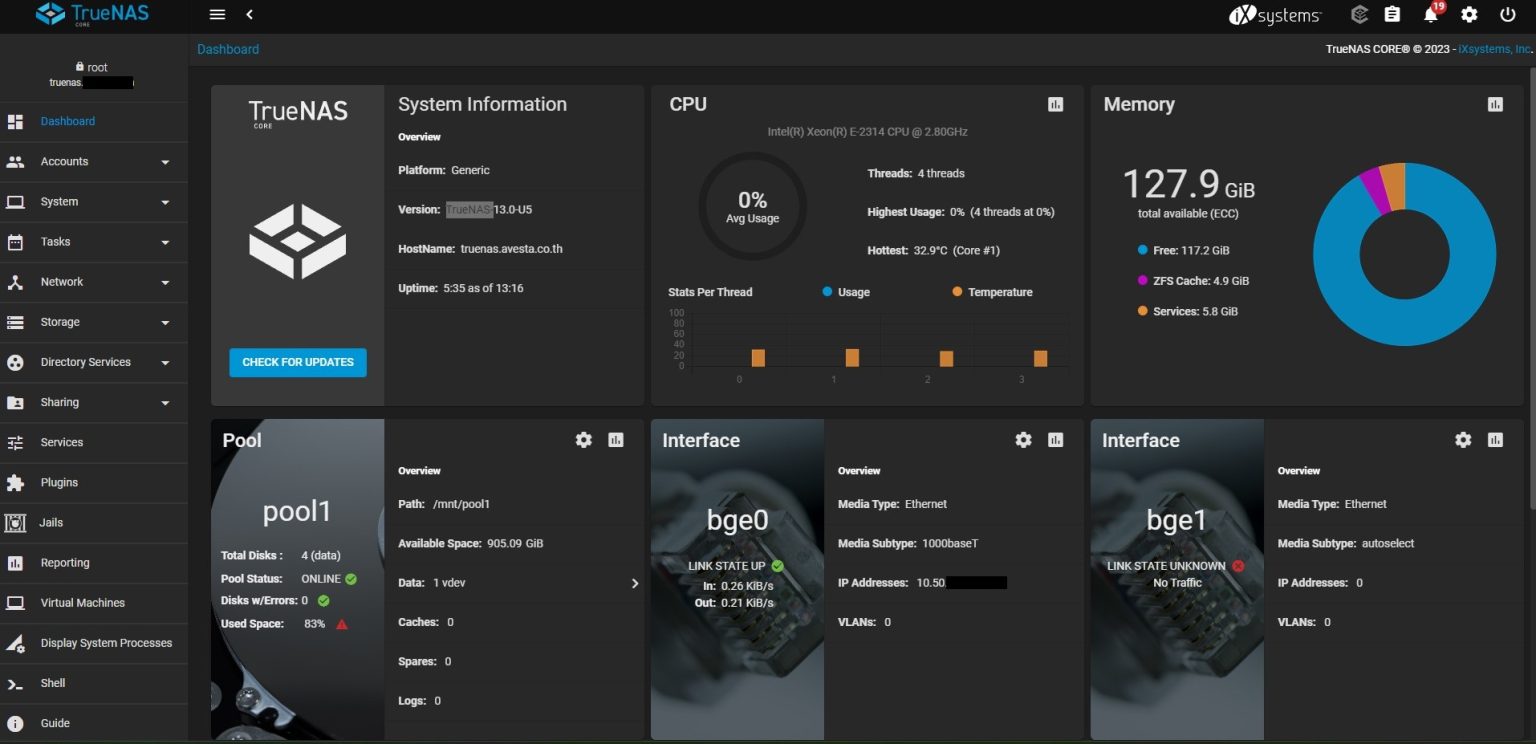This screenshot has height=744, width=1536.
Task: Open the notifications bell with 19 alerts
Action: tap(1431, 15)
